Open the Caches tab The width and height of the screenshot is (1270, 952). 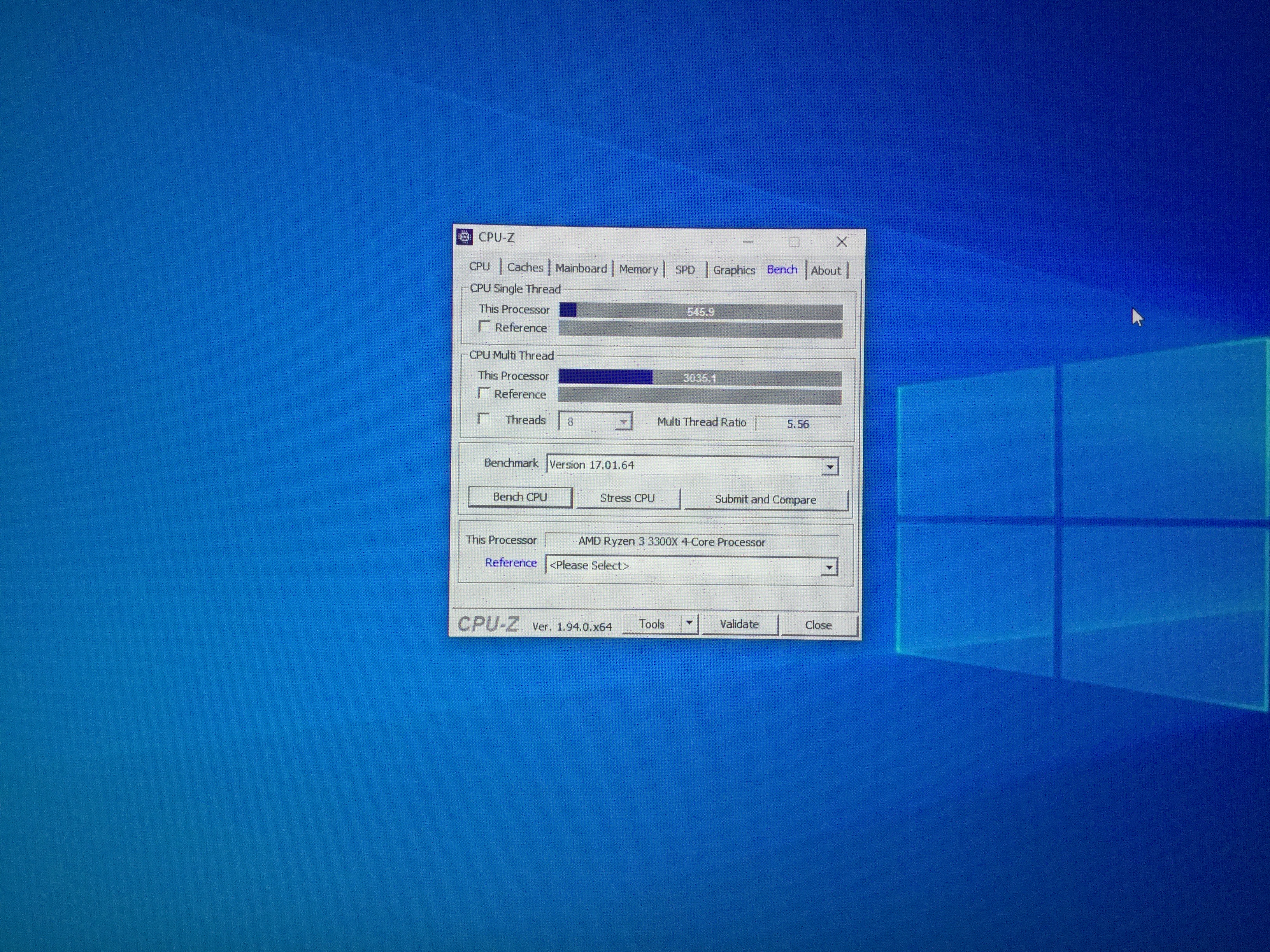(525, 268)
